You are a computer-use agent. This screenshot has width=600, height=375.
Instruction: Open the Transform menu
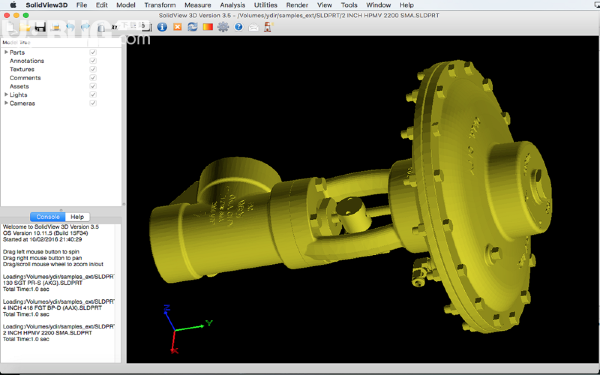[160, 5]
